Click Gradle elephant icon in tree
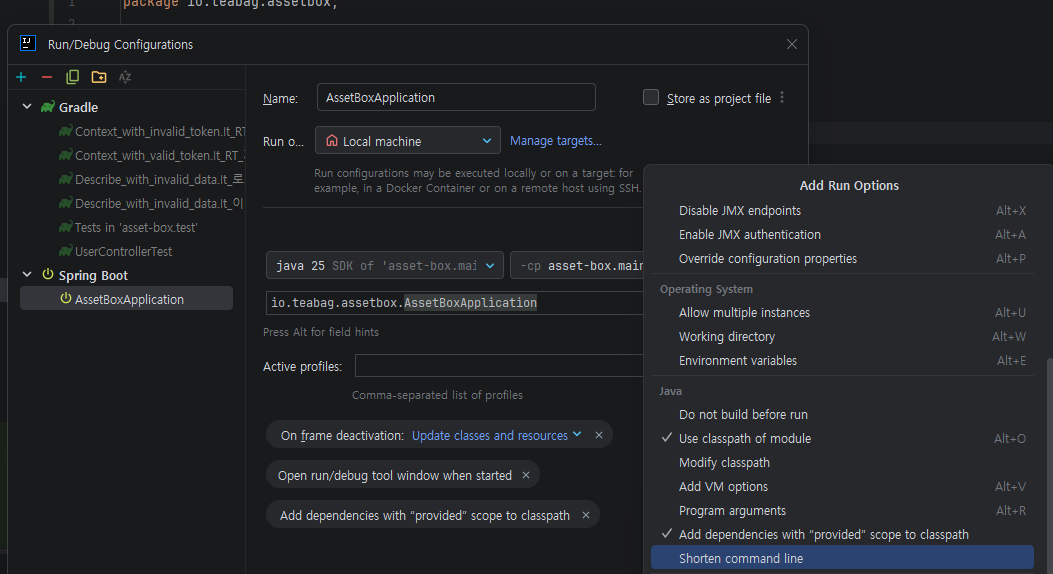This screenshot has height=574, width=1053. pyautogui.click(x=48, y=107)
